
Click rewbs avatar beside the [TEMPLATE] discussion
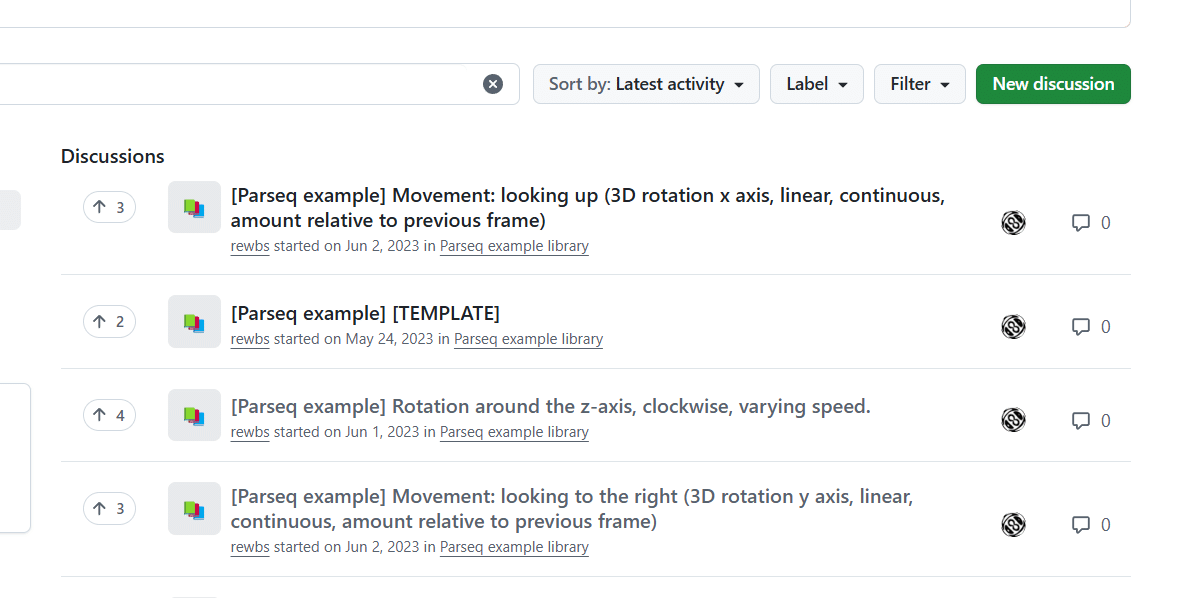coord(1013,326)
